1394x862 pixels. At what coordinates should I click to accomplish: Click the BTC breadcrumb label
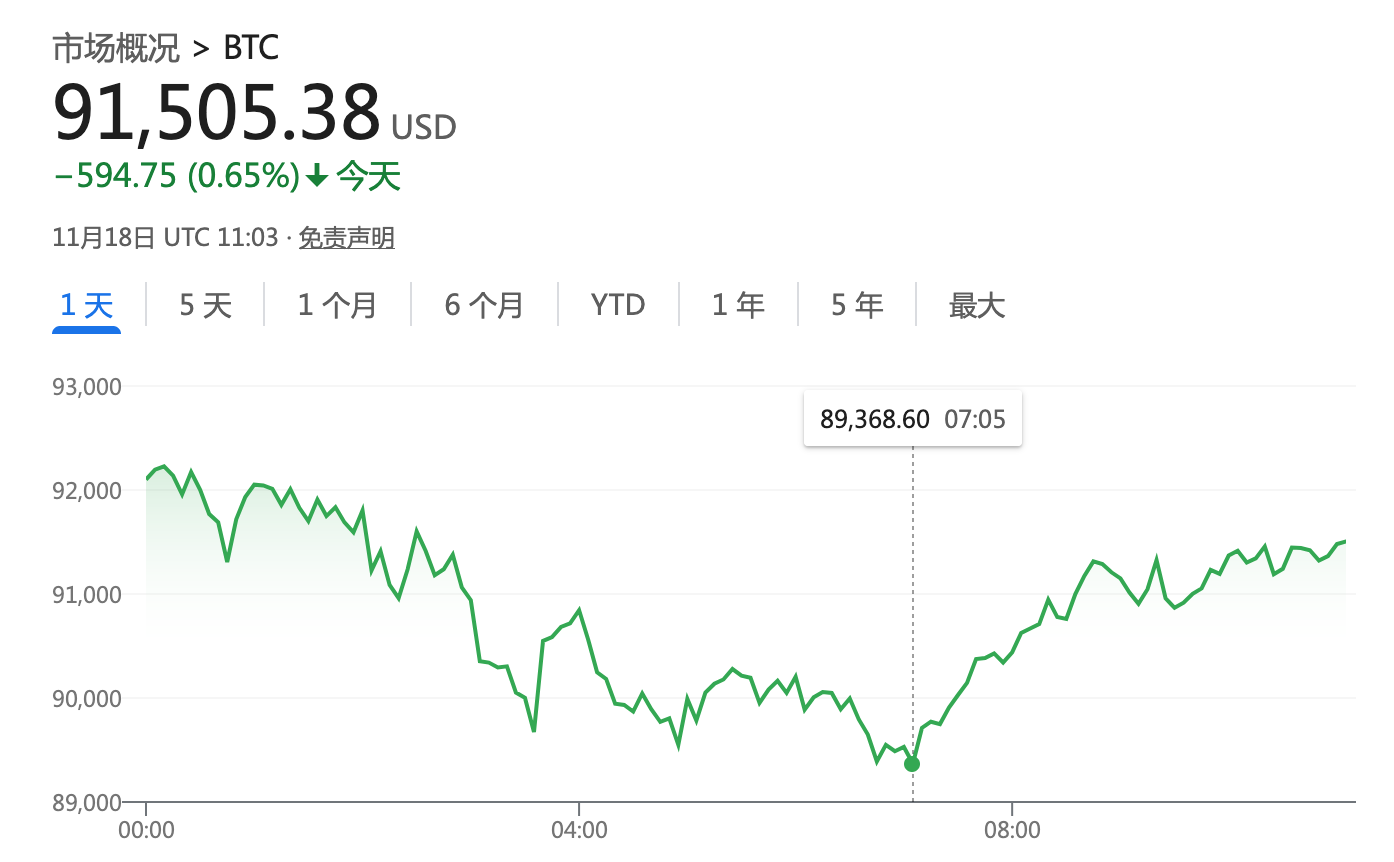251,48
